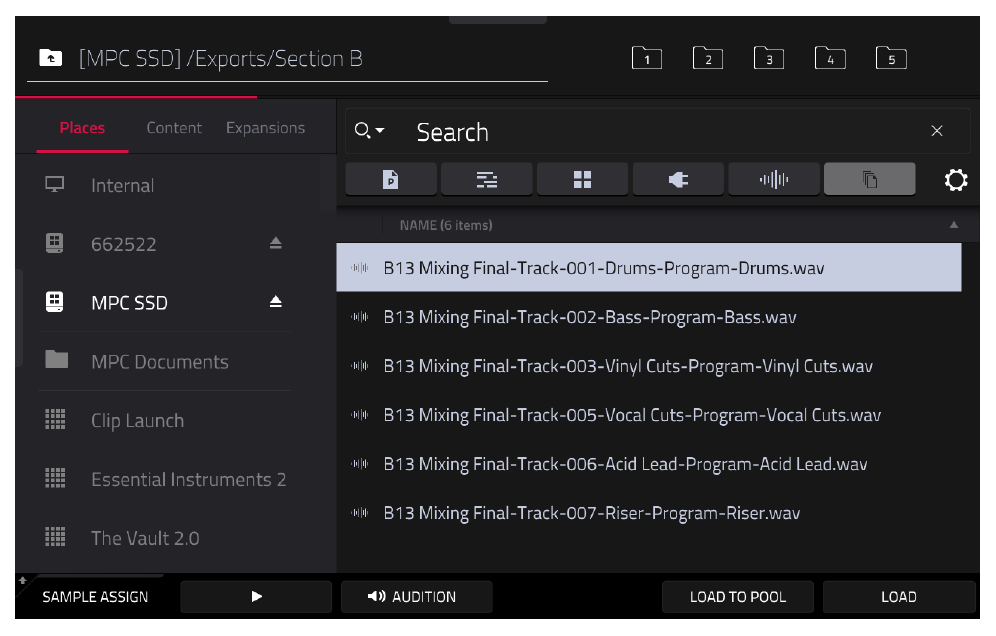Open SAMPLE ASSIGN panel
996x636 pixels.
tap(95, 597)
